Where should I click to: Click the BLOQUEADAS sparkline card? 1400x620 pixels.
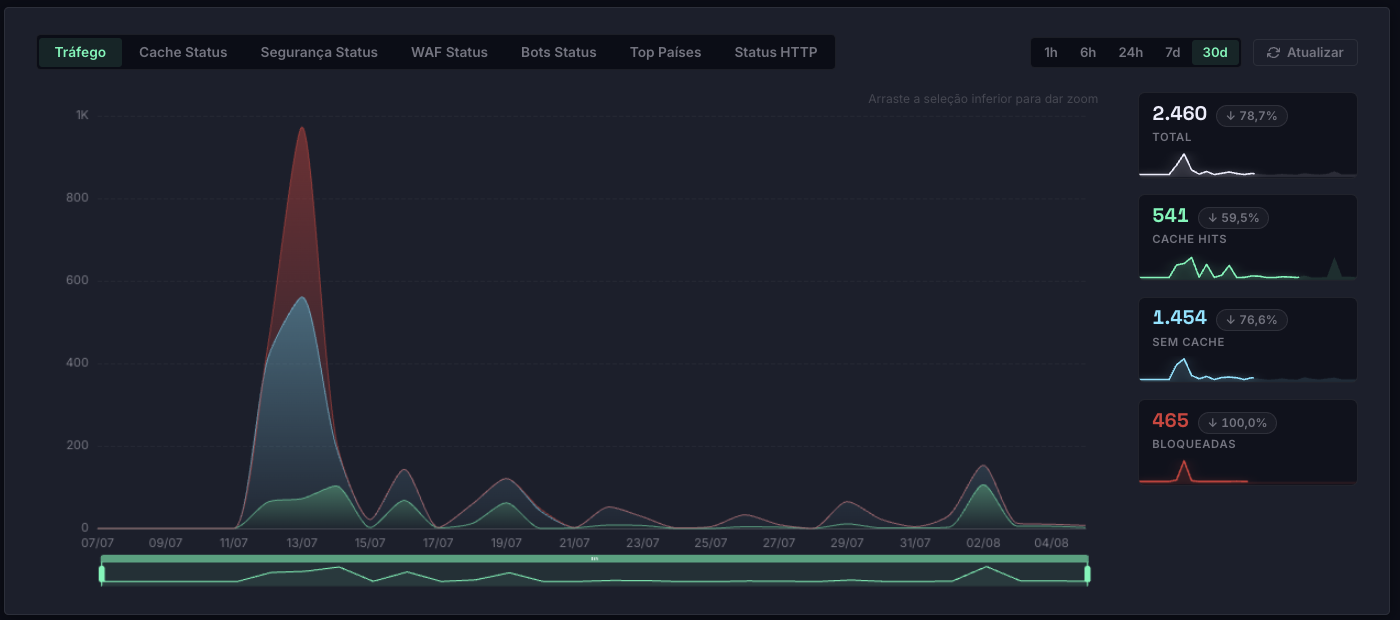point(1248,443)
